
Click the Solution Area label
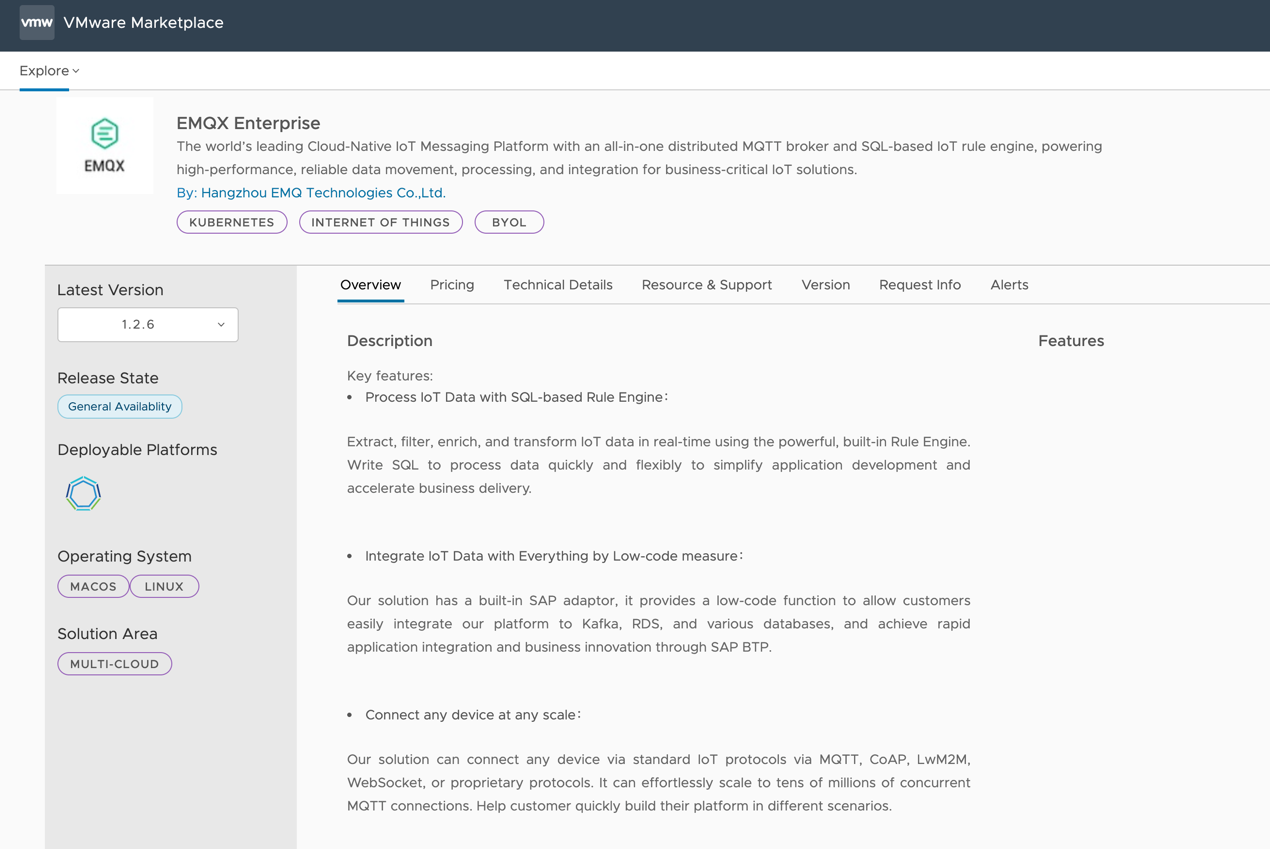tap(107, 634)
